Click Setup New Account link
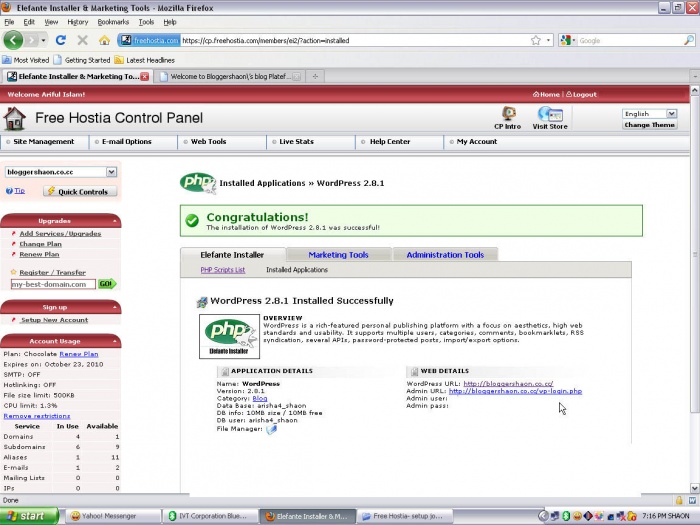Viewport: 700px width, 525px height. (54, 320)
